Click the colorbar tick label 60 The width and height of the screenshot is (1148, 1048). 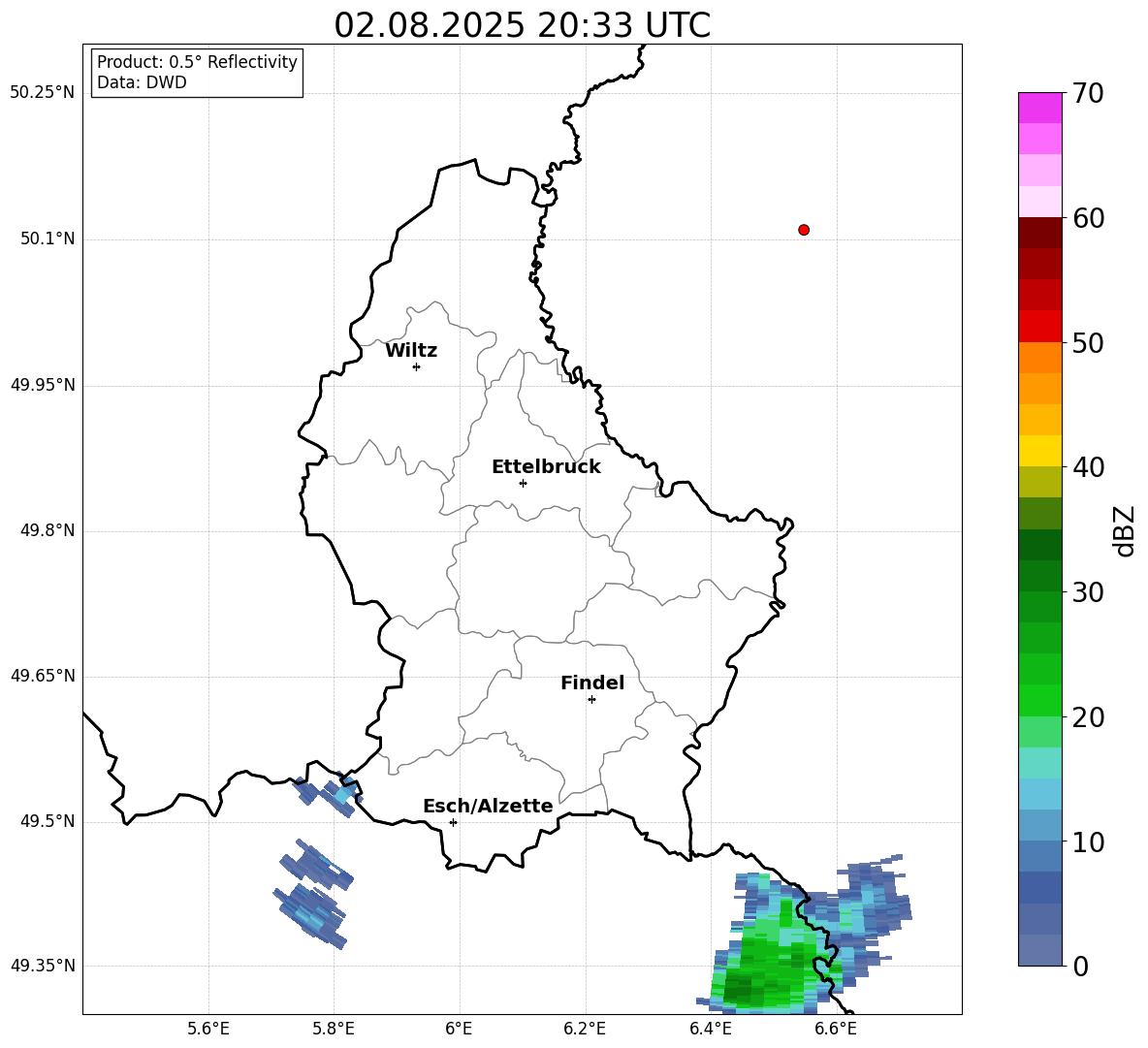click(x=1088, y=218)
